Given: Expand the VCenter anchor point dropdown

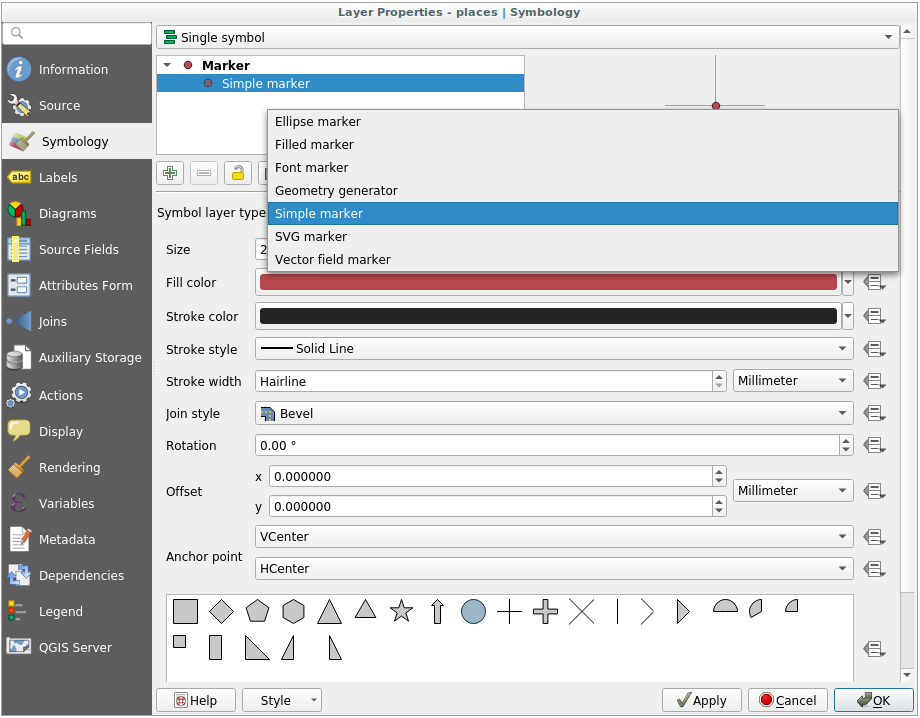Looking at the screenshot, I should (x=554, y=537).
